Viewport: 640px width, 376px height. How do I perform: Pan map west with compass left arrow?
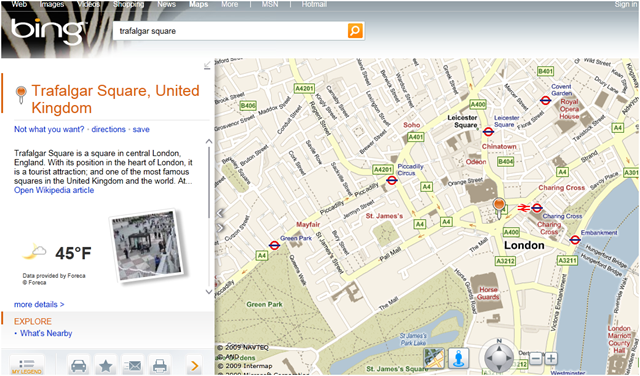pos(488,359)
